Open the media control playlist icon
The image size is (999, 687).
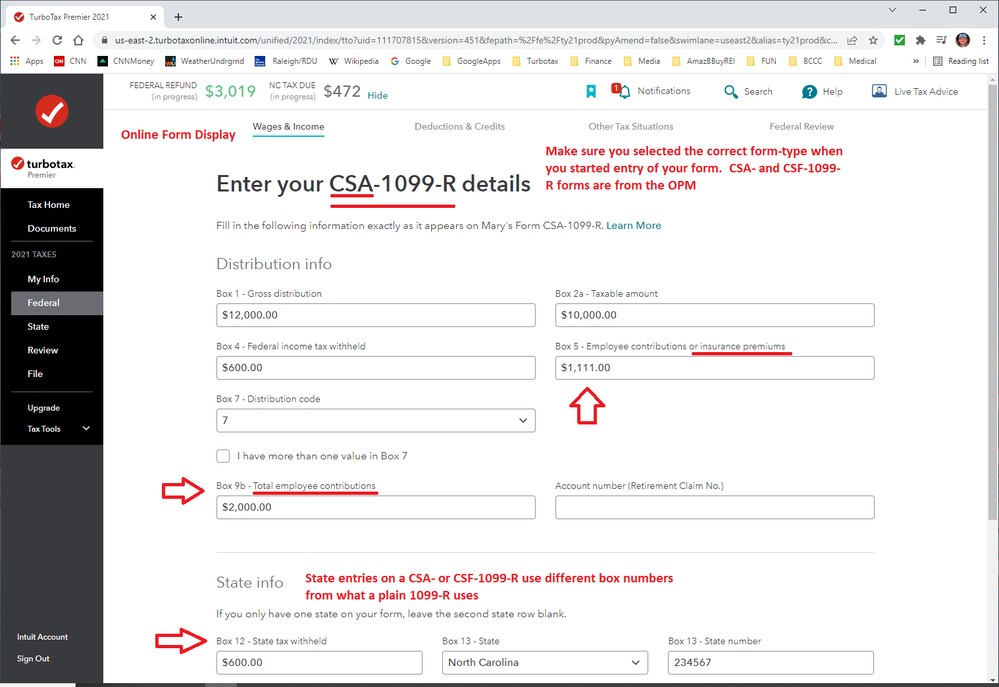[941, 40]
